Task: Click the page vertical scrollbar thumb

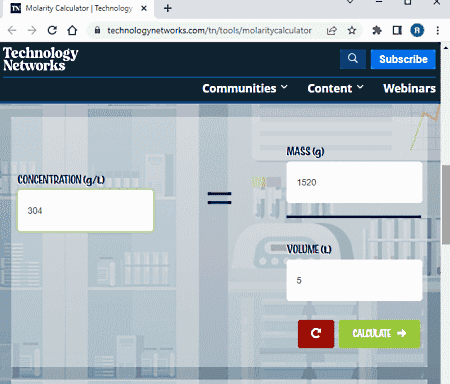Action: coord(446,205)
